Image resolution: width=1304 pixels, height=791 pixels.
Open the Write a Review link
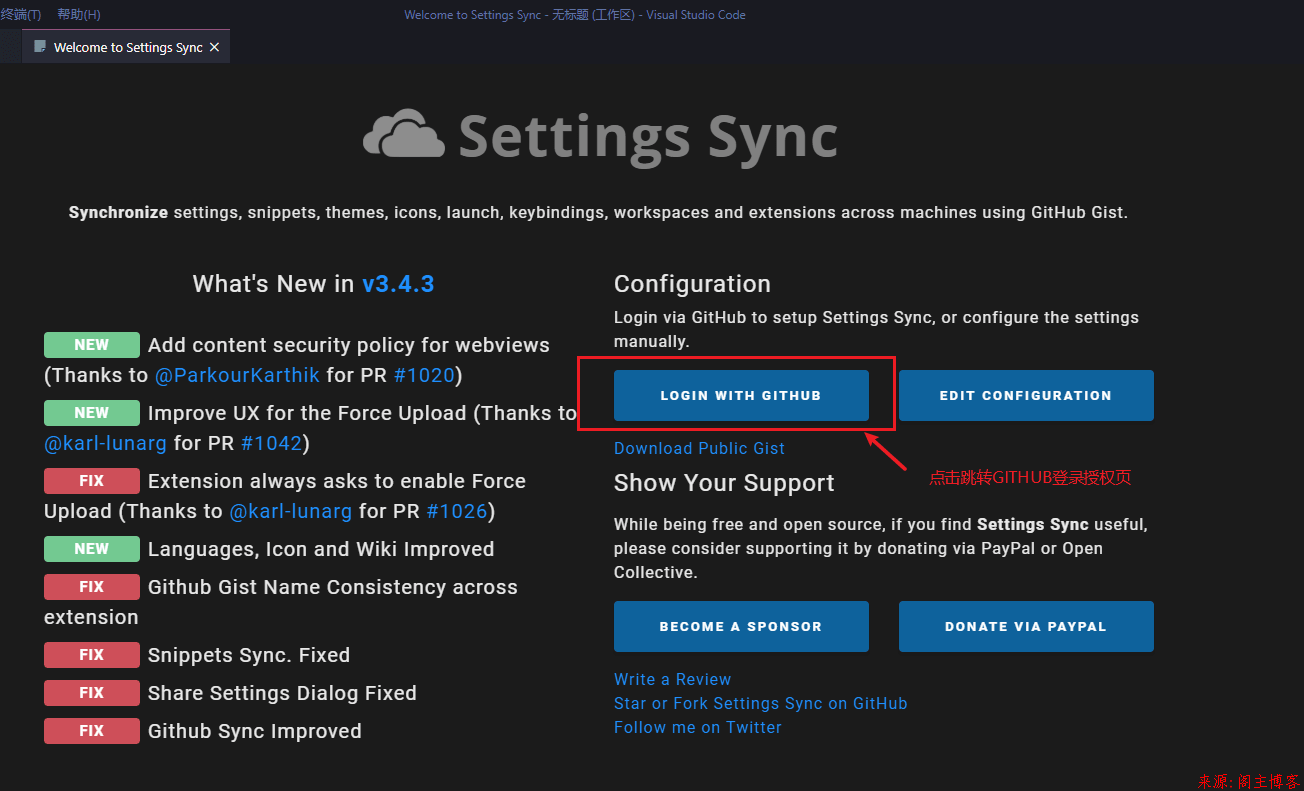(672, 679)
